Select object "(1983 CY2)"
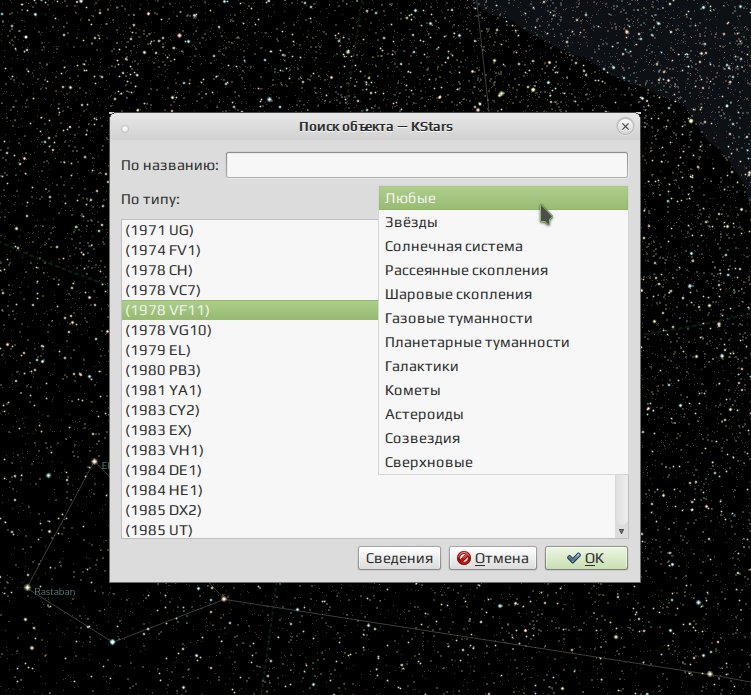Screen dimensions: 751x695 [x=250, y=410]
